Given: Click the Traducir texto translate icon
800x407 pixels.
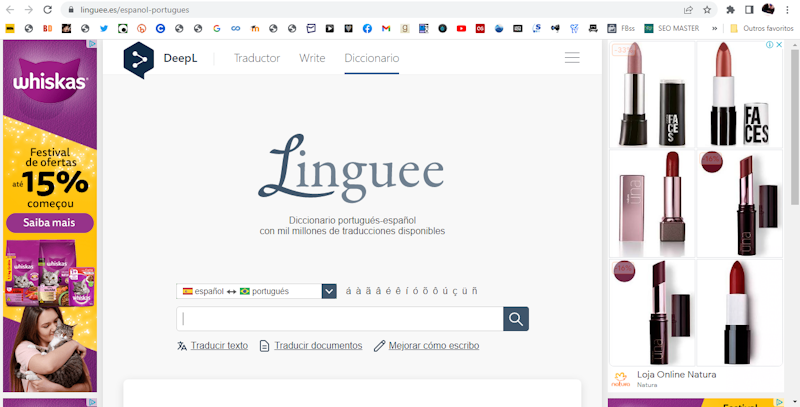Looking at the screenshot, I should click(182, 346).
